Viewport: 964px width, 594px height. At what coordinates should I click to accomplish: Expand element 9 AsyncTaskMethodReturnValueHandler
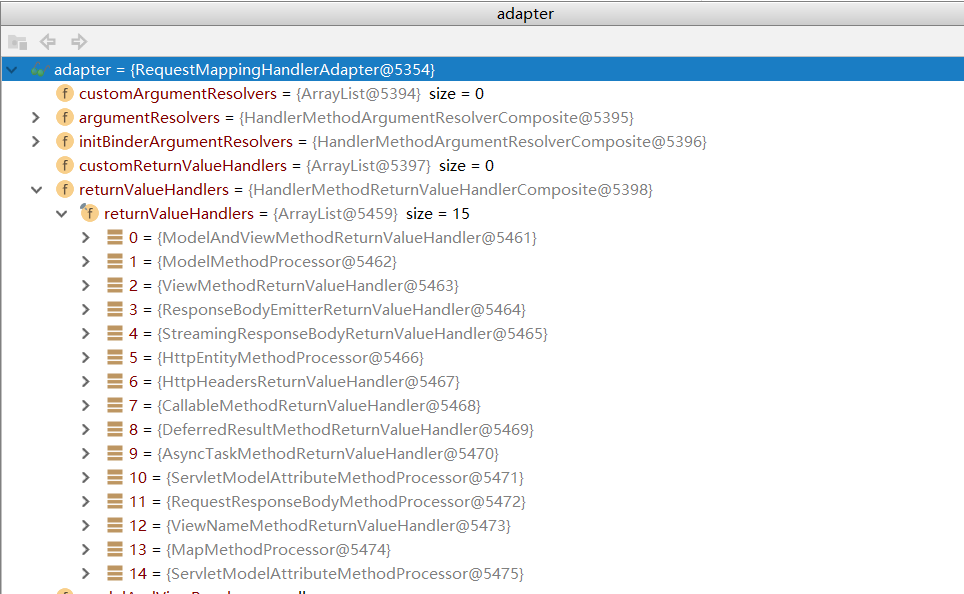(86, 453)
